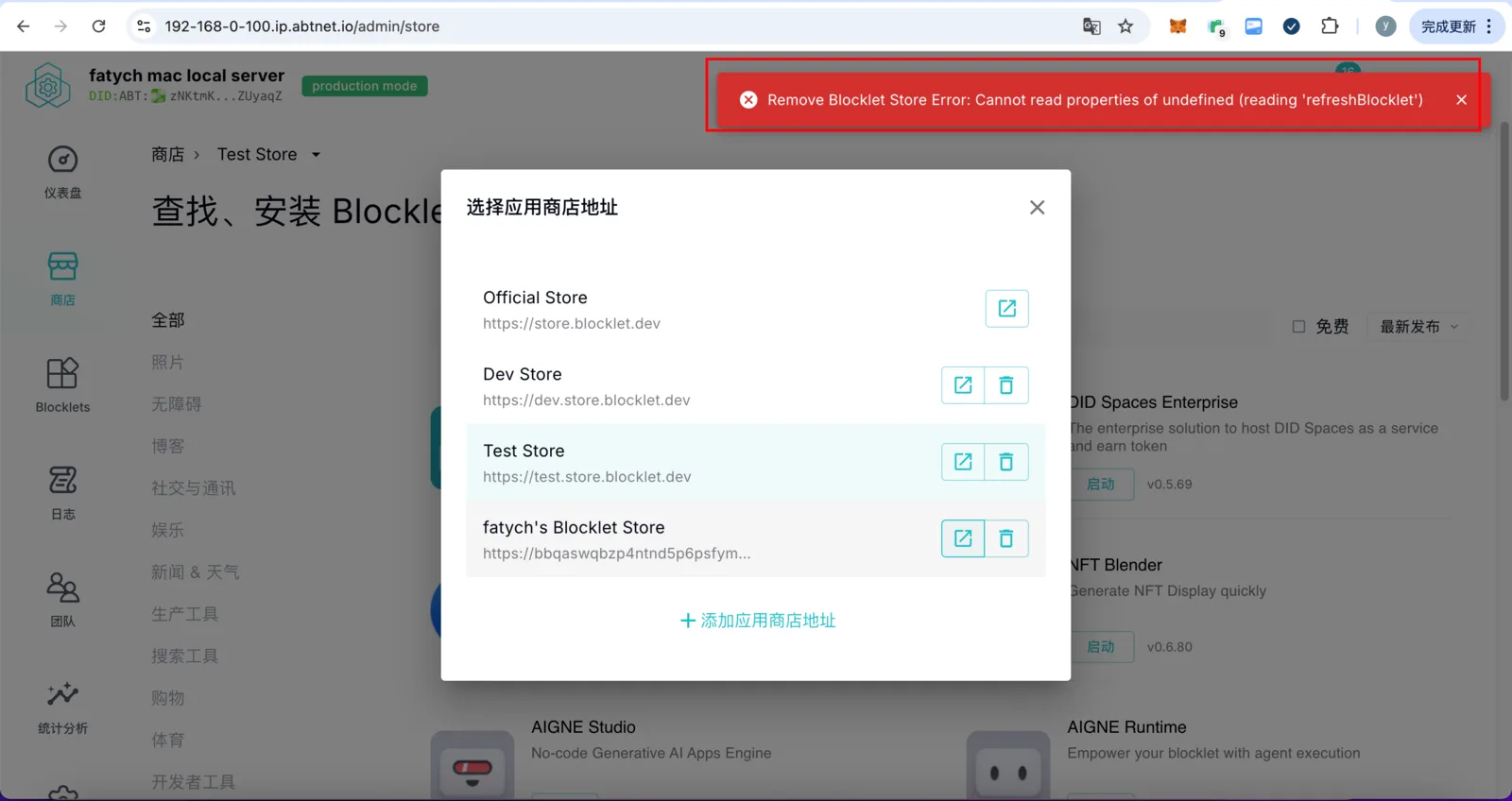The width and height of the screenshot is (1512, 801).
Task: Open the dashboard (仪表盘) sidebar item
Action: (x=62, y=171)
